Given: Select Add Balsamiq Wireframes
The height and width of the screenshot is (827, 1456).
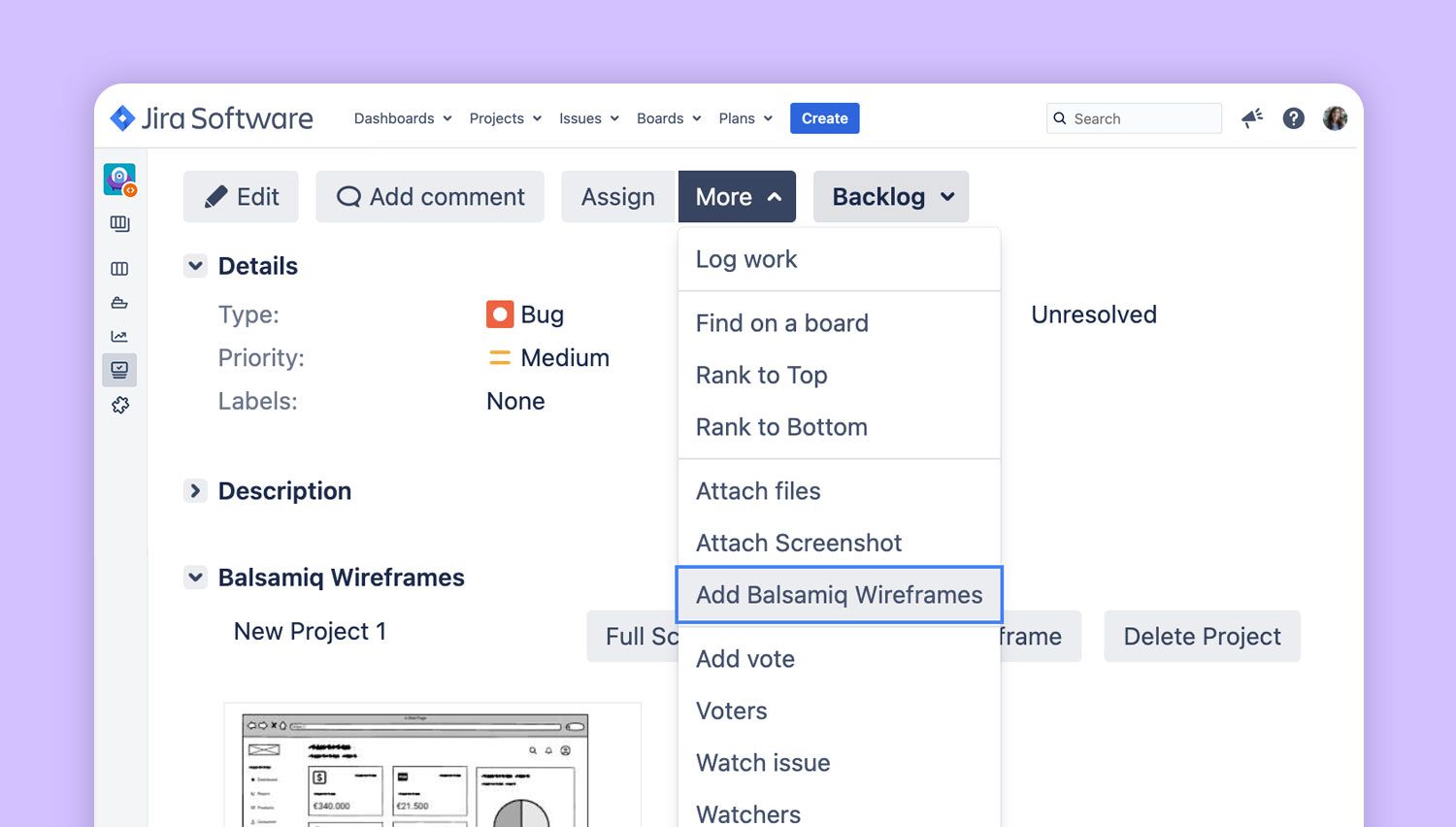Looking at the screenshot, I should tap(840, 595).
